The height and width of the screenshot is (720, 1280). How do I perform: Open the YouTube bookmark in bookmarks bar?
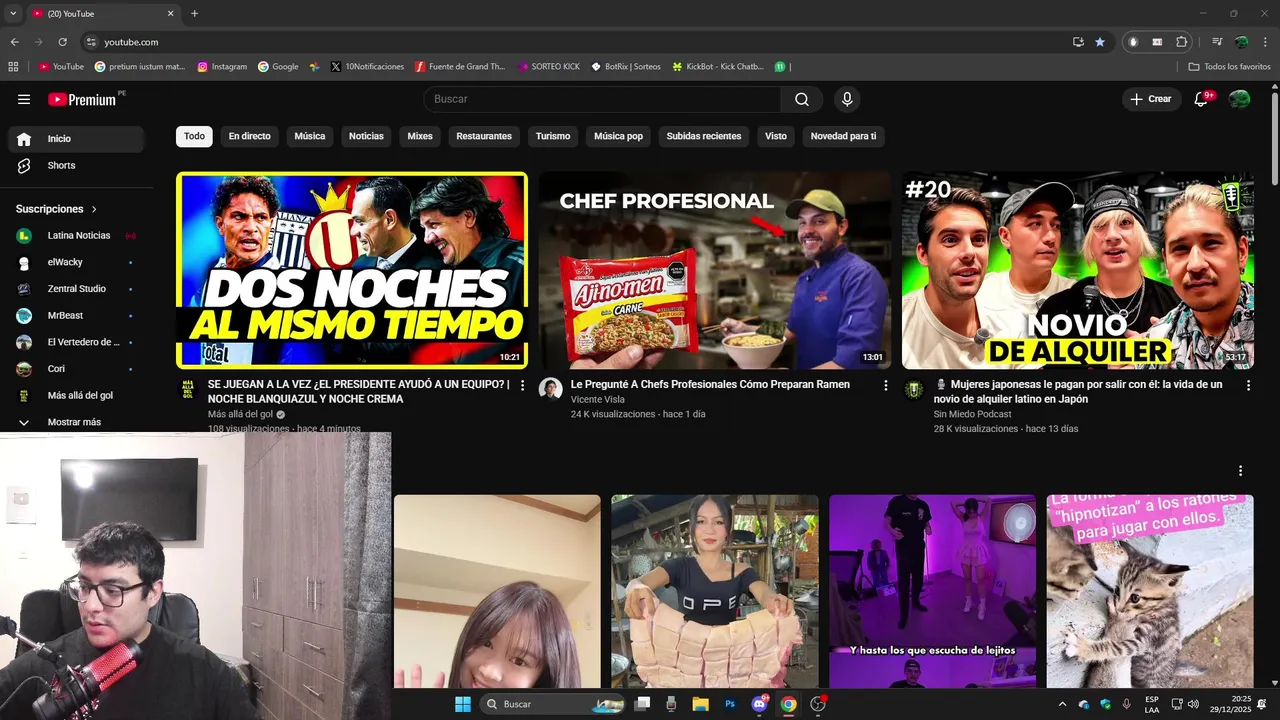coord(61,67)
